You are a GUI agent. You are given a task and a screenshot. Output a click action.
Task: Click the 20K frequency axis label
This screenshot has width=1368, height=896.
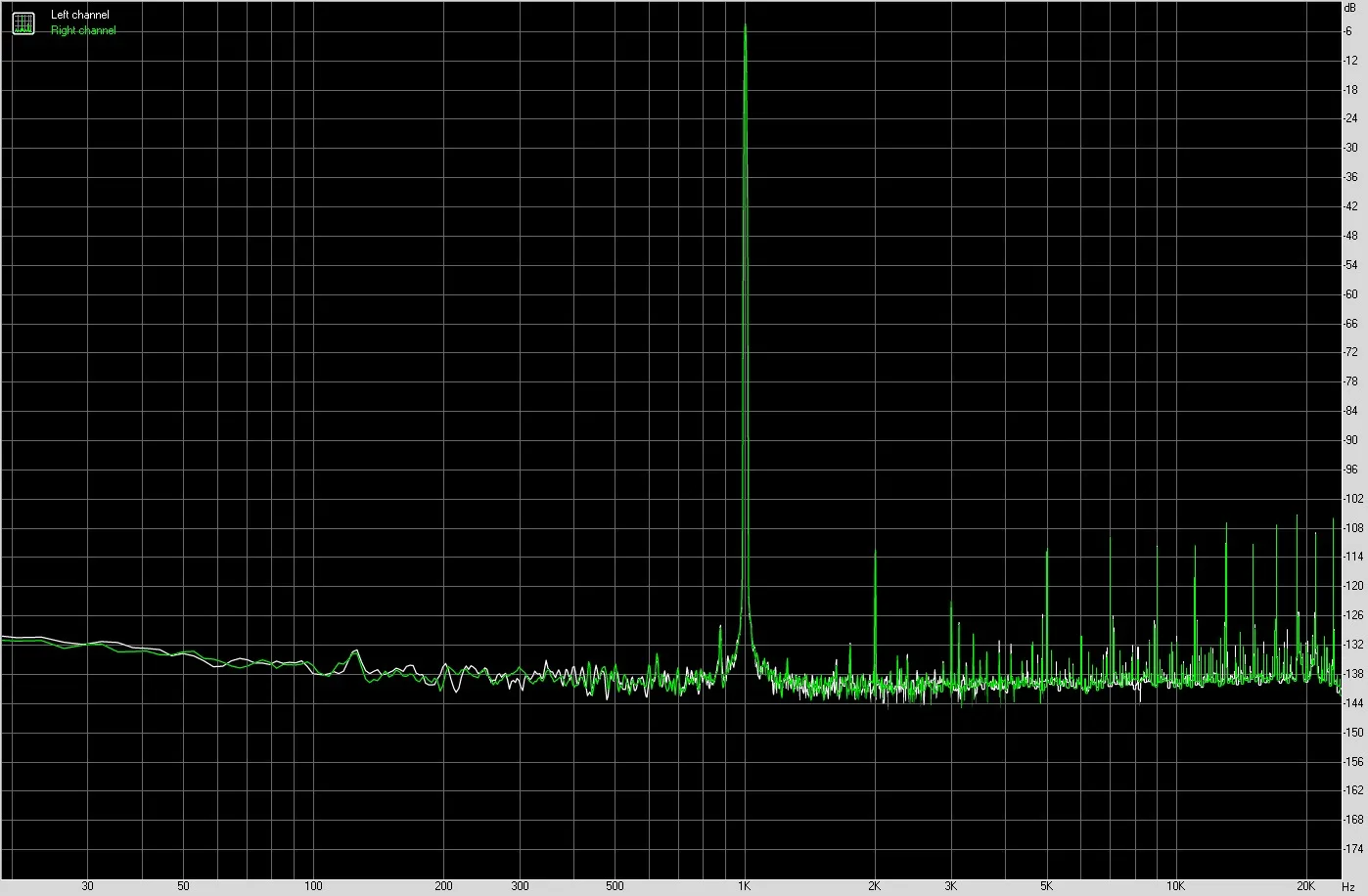pos(1305,886)
